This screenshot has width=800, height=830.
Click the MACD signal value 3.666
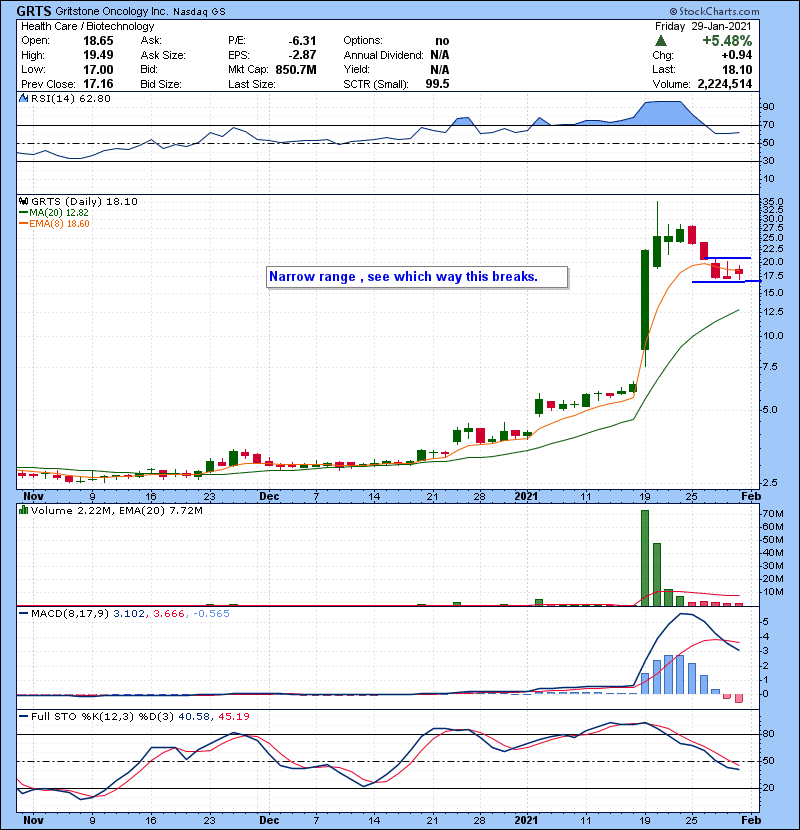coord(169,614)
